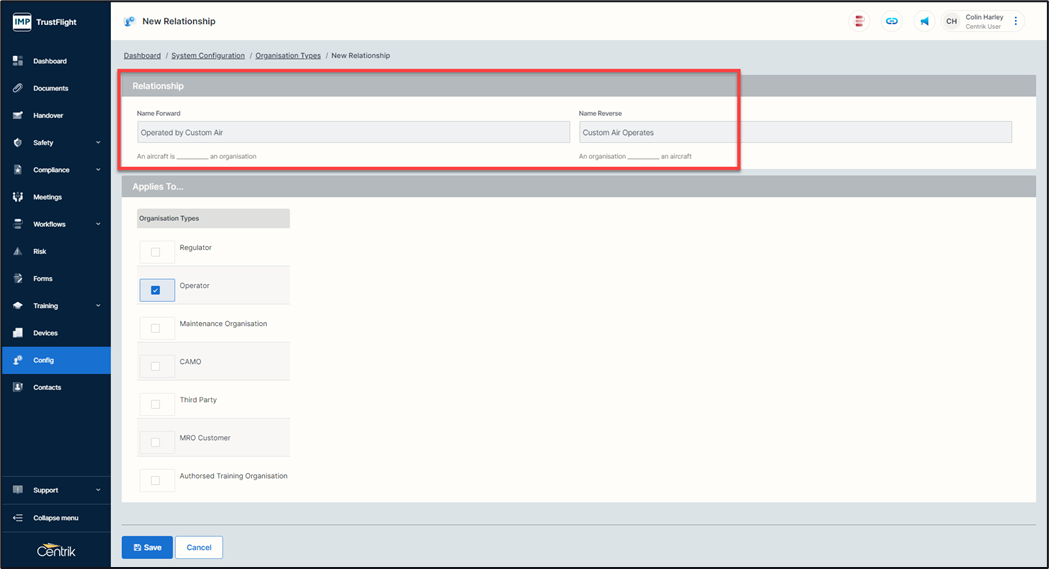
Task: Click the announcements megaphone icon
Action: click(x=924, y=21)
